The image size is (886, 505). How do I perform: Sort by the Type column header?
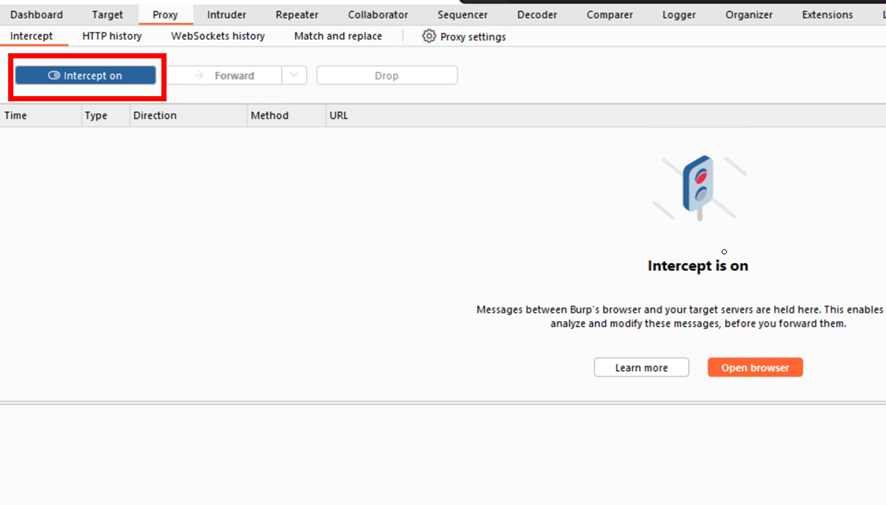[x=106, y=115]
